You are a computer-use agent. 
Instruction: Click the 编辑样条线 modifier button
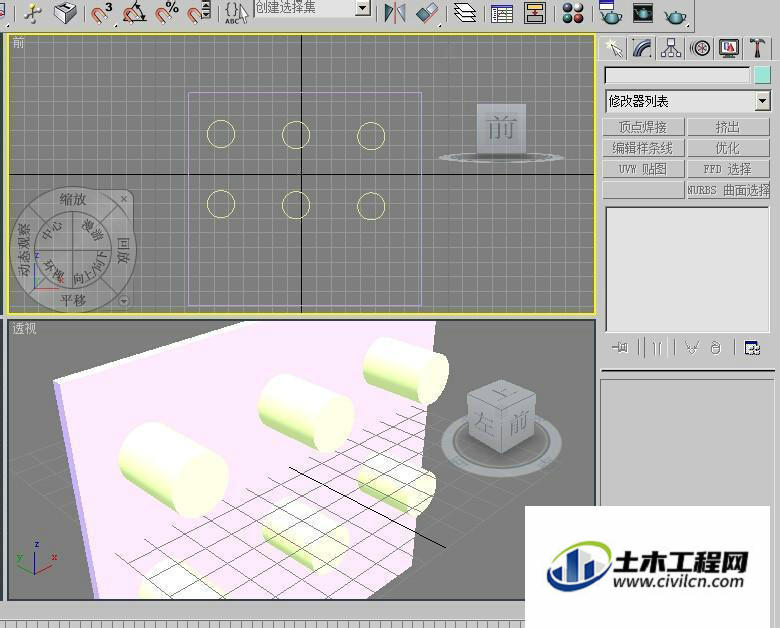pyautogui.click(x=643, y=148)
